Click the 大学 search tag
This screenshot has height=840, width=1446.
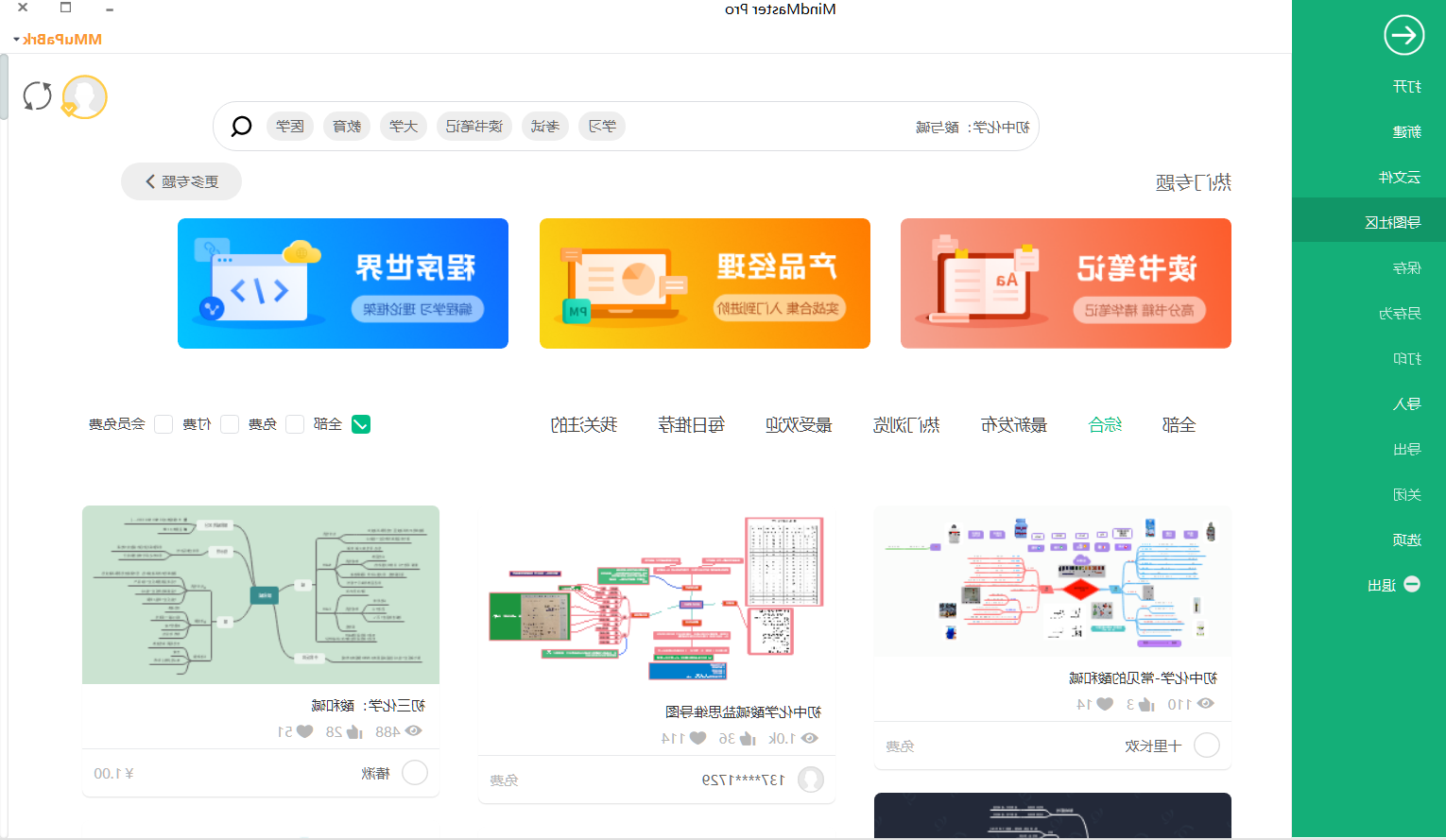[404, 126]
